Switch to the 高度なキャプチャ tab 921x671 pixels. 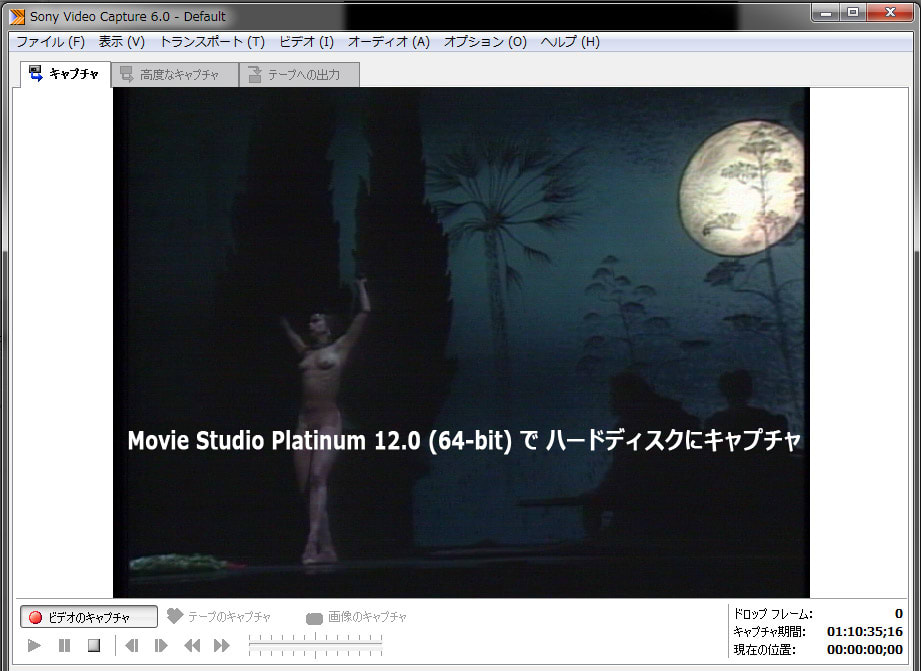169,74
